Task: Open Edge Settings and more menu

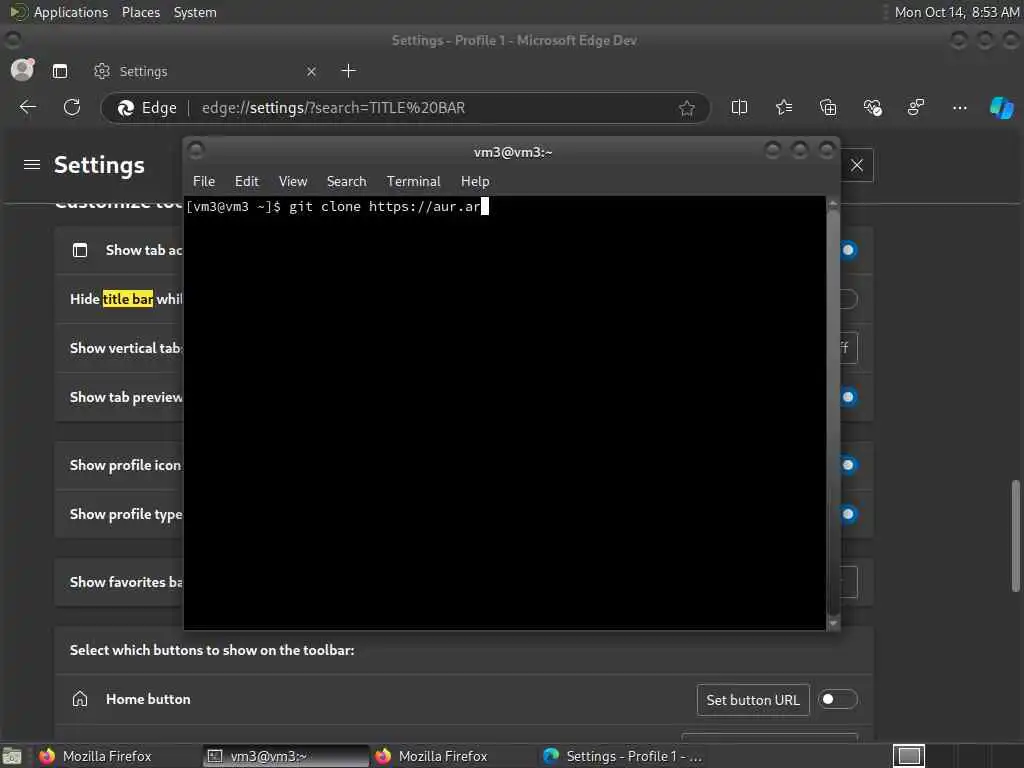Action: point(960,108)
